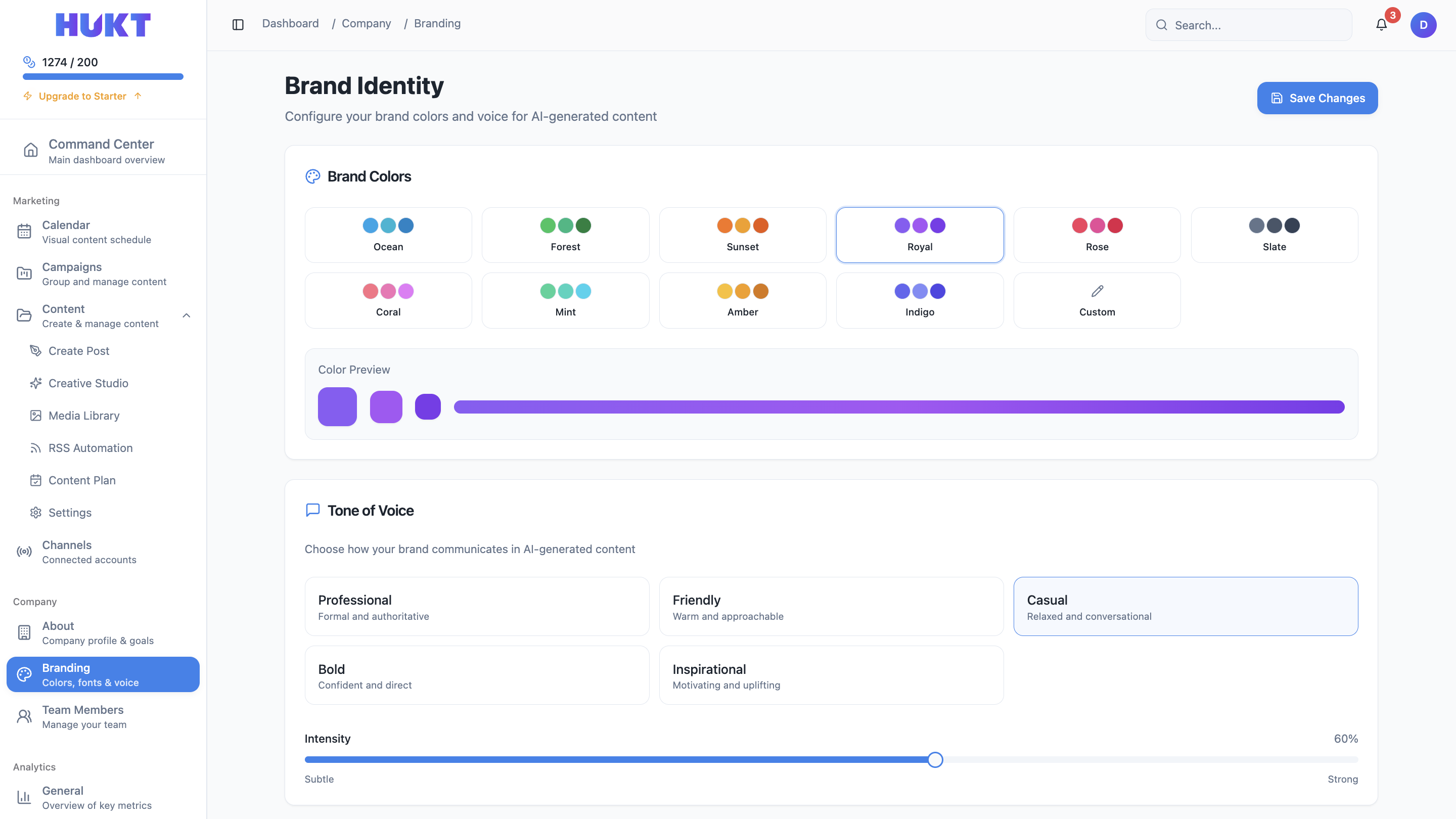Open RSS Automation feed item
The width and height of the screenshot is (1456, 819).
[x=90, y=447]
